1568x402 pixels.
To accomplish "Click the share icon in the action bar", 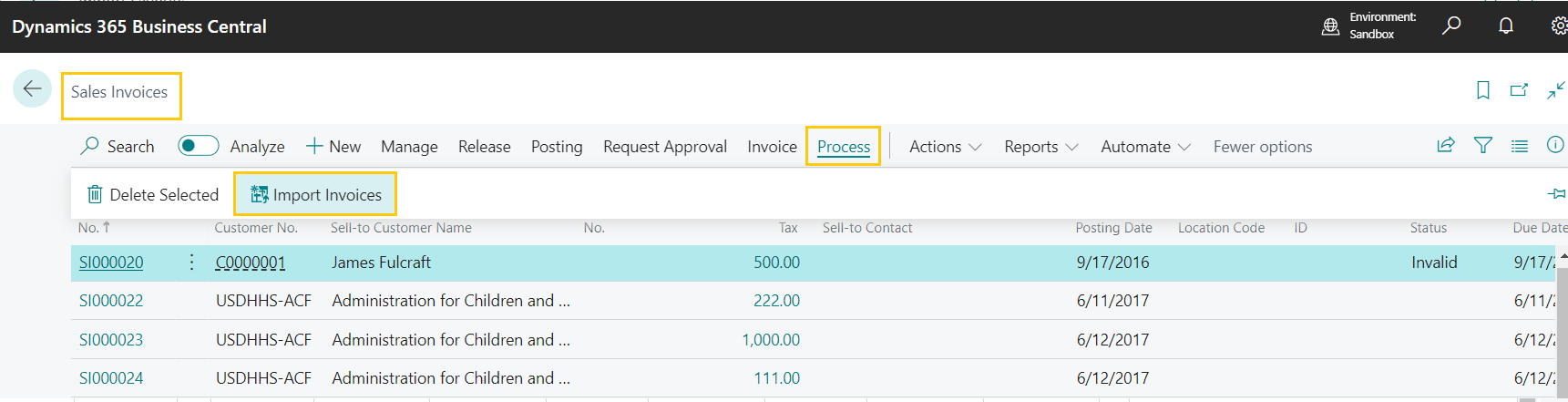I will click(1446, 145).
